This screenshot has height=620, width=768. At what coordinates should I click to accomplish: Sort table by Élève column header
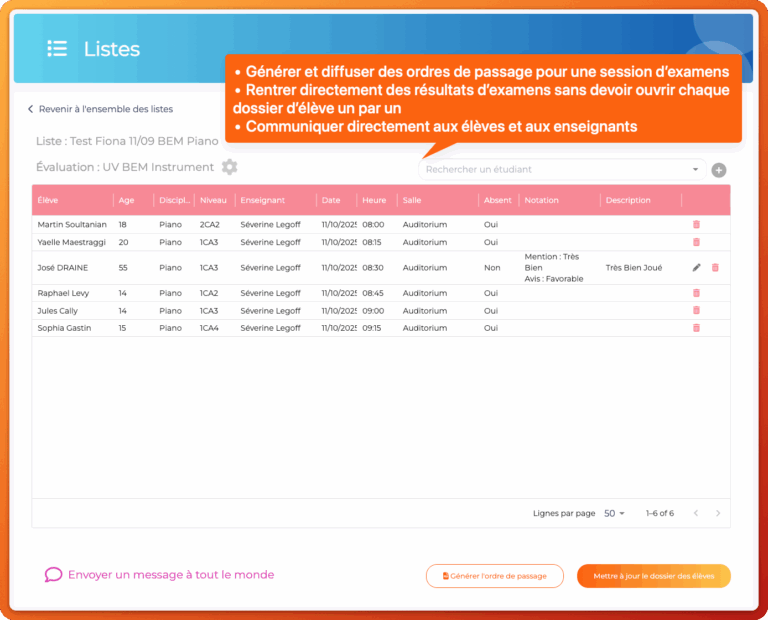point(48,200)
